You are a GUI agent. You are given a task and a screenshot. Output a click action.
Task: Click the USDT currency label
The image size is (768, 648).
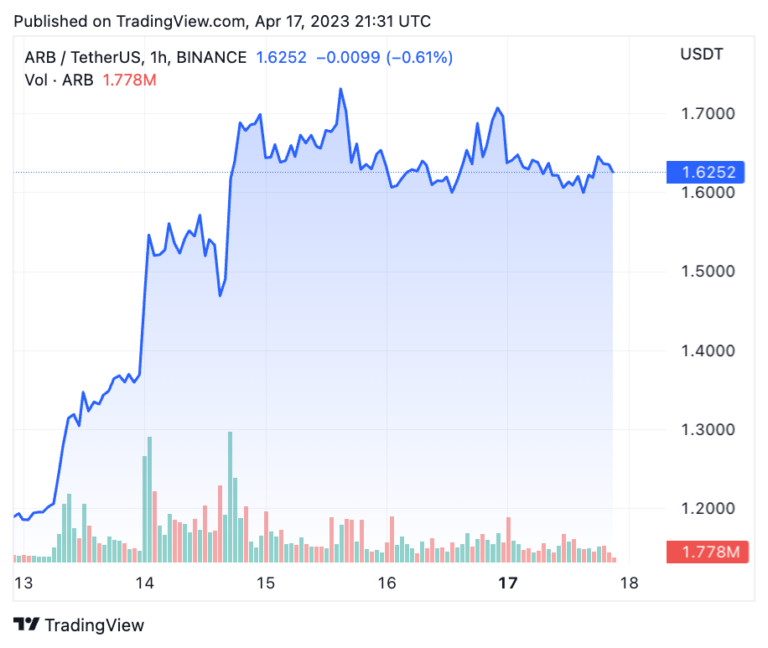pyautogui.click(x=704, y=53)
